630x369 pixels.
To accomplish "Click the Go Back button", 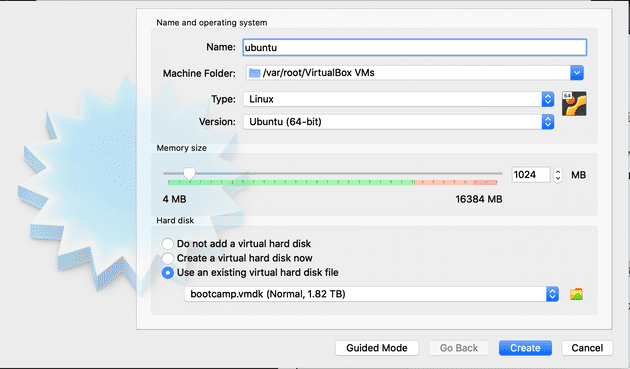I will 459,348.
